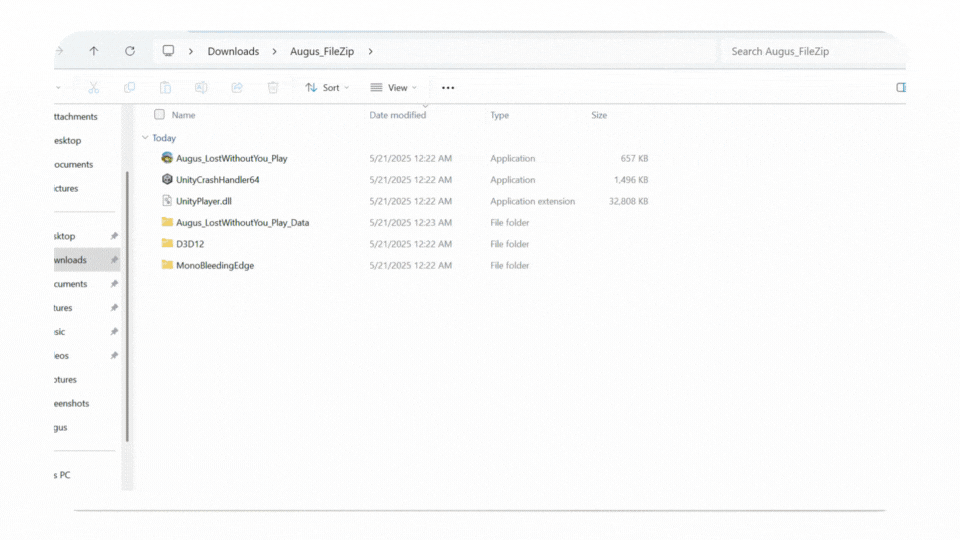
Task: Select pinned Documents in navigation pane
Action: click(x=70, y=284)
